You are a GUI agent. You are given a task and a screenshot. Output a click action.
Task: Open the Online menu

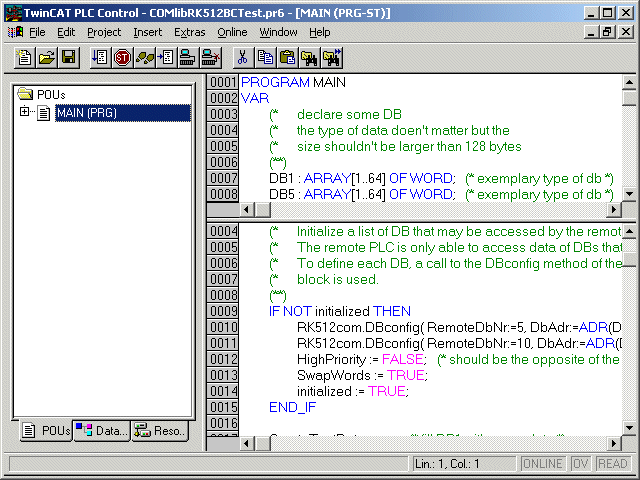coord(232,32)
